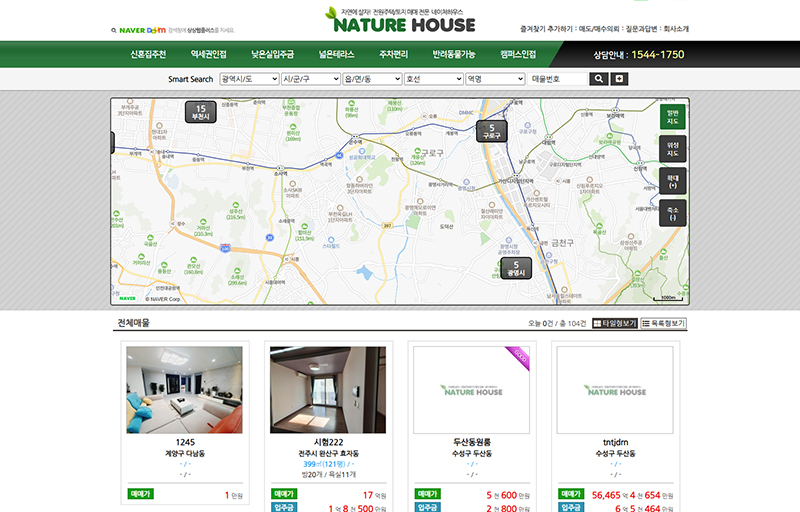The height and width of the screenshot is (512, 800).
Task: Open the 시험222 listing title
Action: tap(328, 442)
